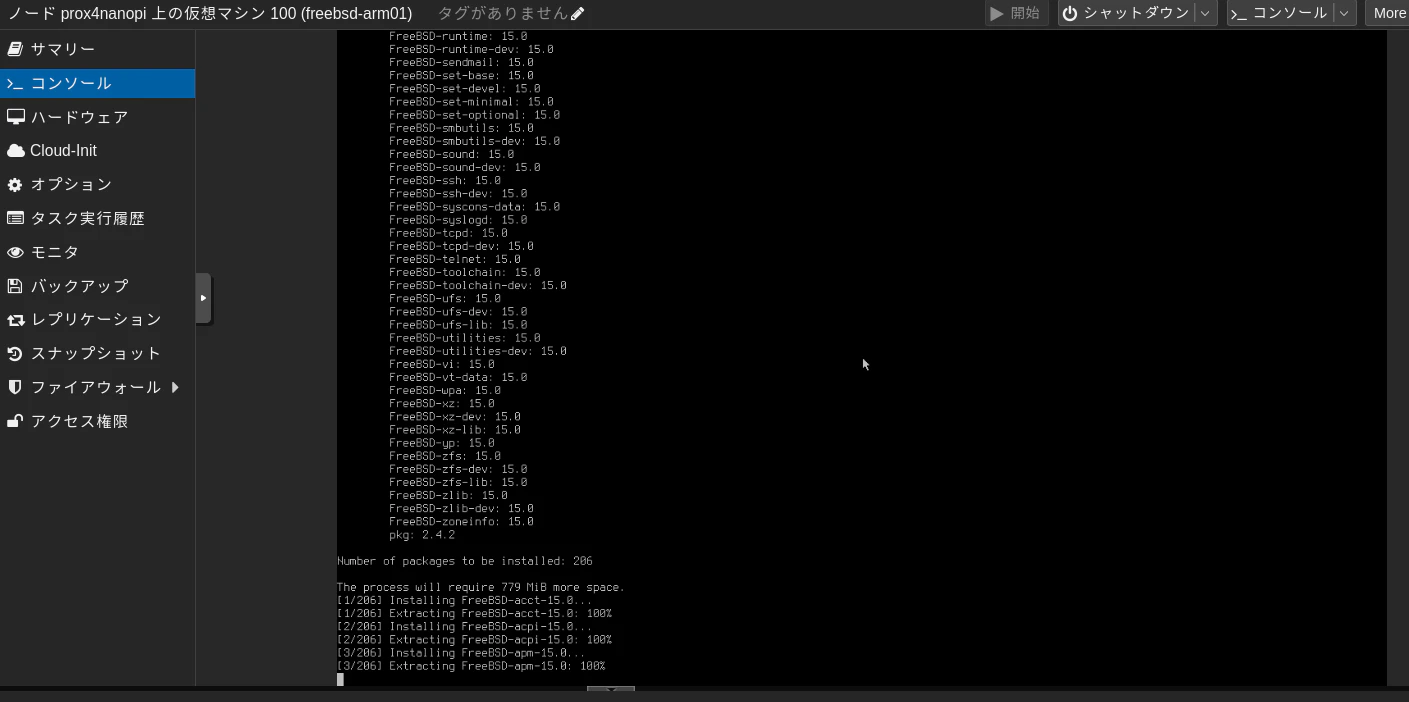This screenshot has height=702, width=1409.
Task: Click the 'FreeBSD-zoneinfo: 15.0' line
Action: point(461,522)
